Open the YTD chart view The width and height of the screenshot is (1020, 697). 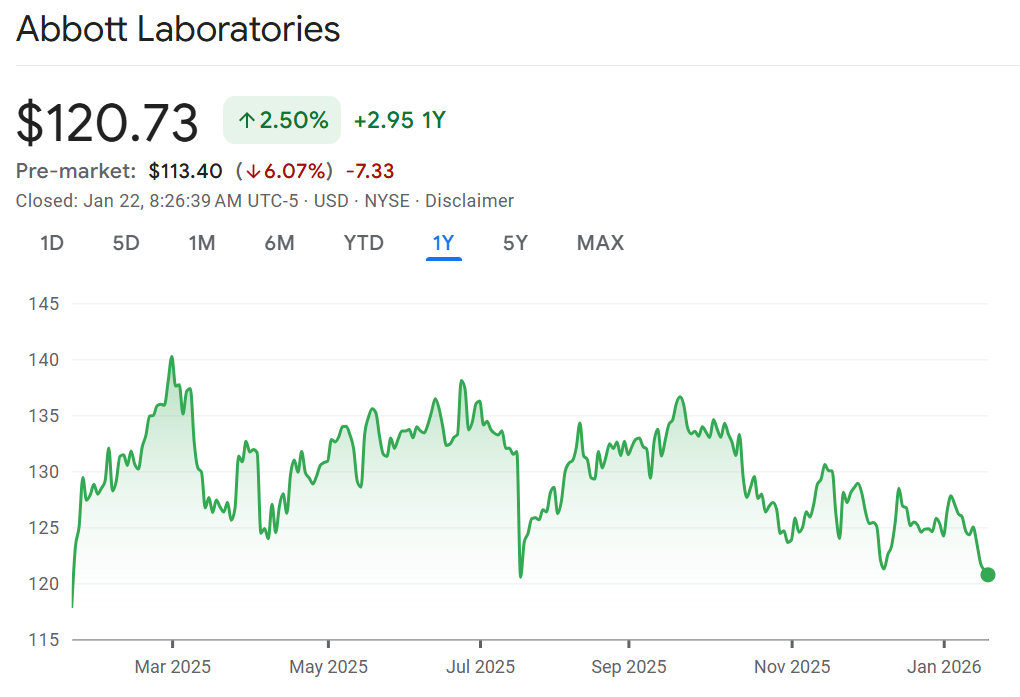coord(363,243)
